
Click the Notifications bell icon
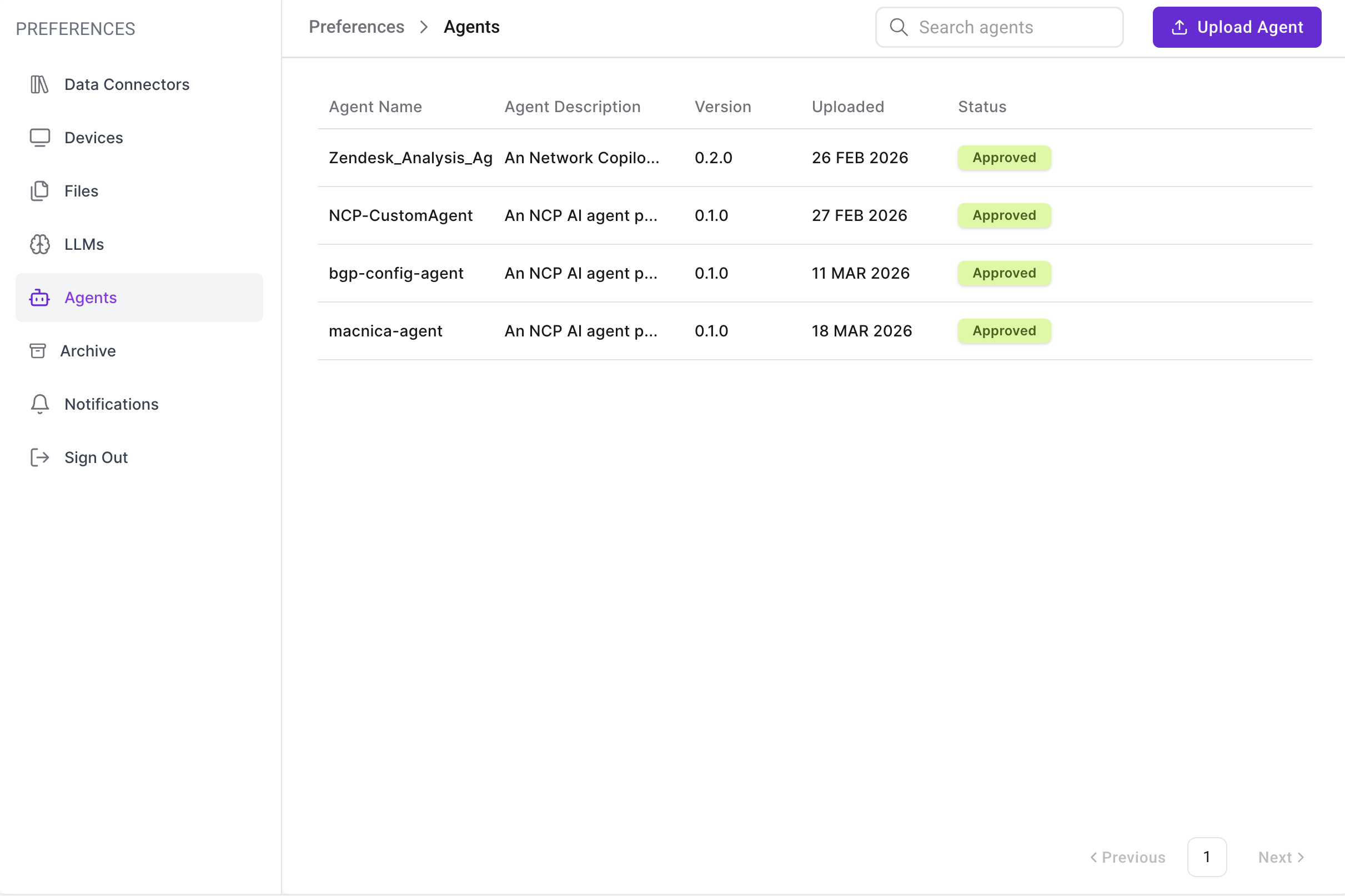click(x=39, y=404)
